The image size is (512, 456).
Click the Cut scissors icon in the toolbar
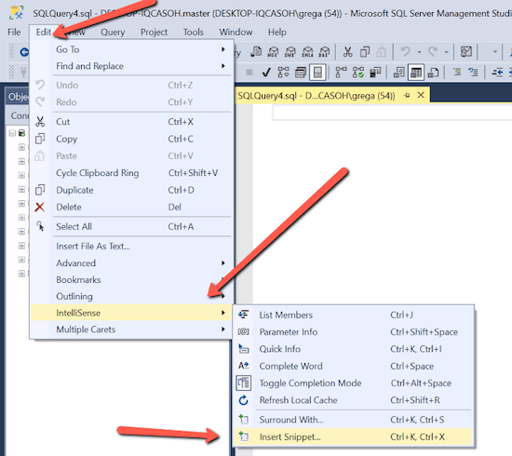(348, 52)
